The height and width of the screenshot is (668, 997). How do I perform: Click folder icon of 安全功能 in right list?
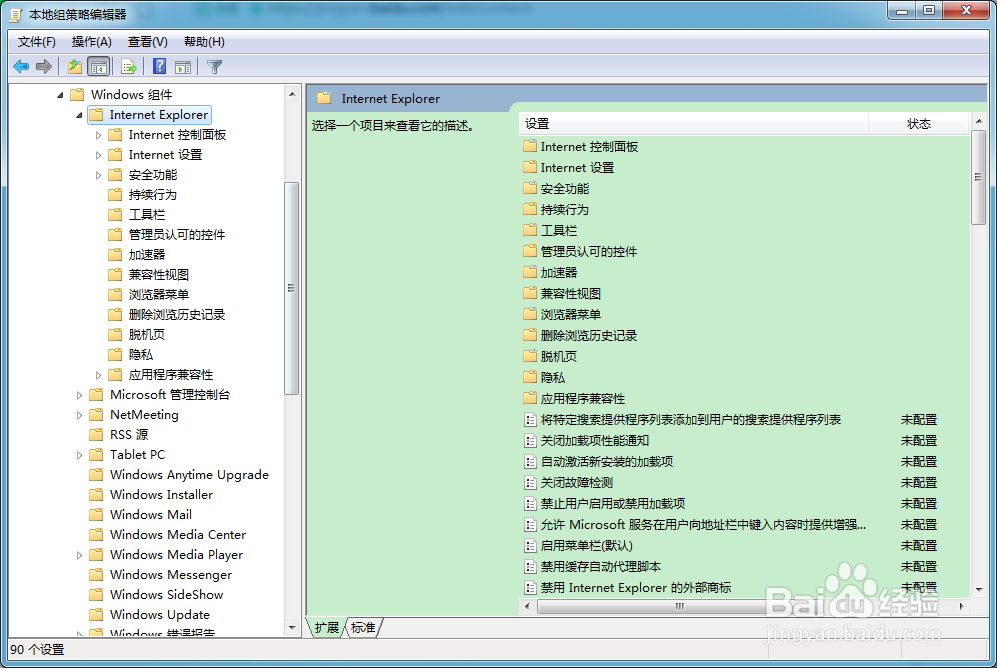coord(530,188)
